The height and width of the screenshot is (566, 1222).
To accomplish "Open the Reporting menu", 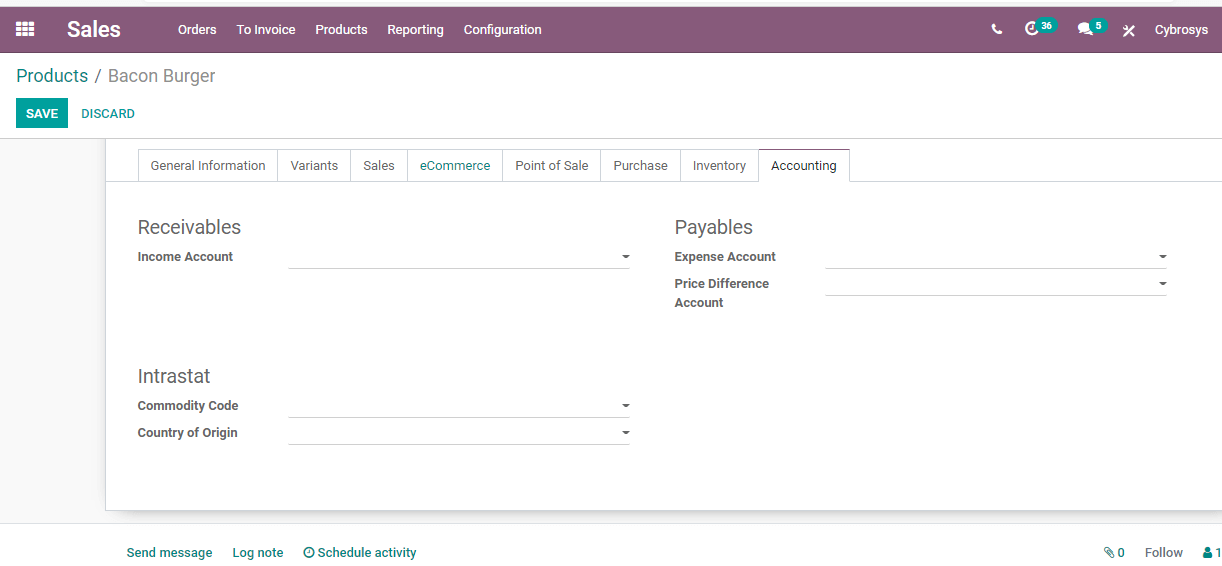I will (x=415, y=30).
